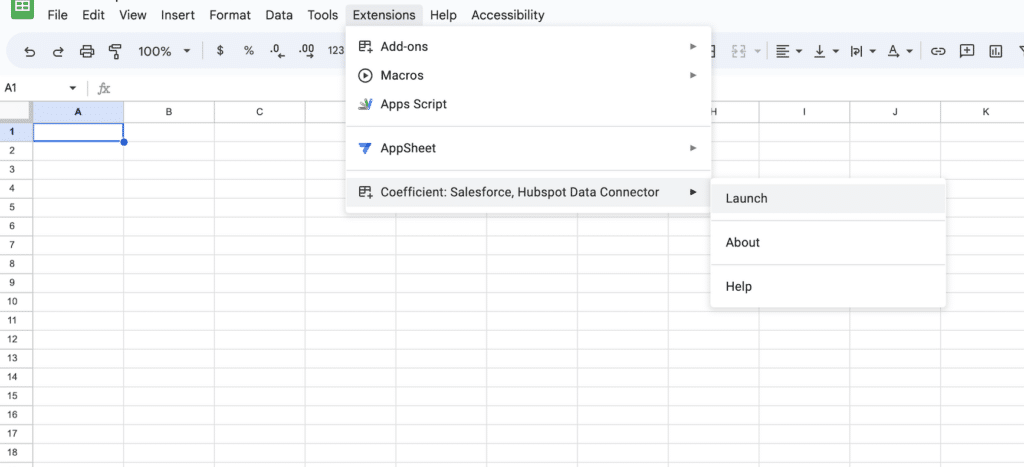Insert a chart via toolbar icon
This screenshot has height=467, width=1024.
click(x=996, y=52)
